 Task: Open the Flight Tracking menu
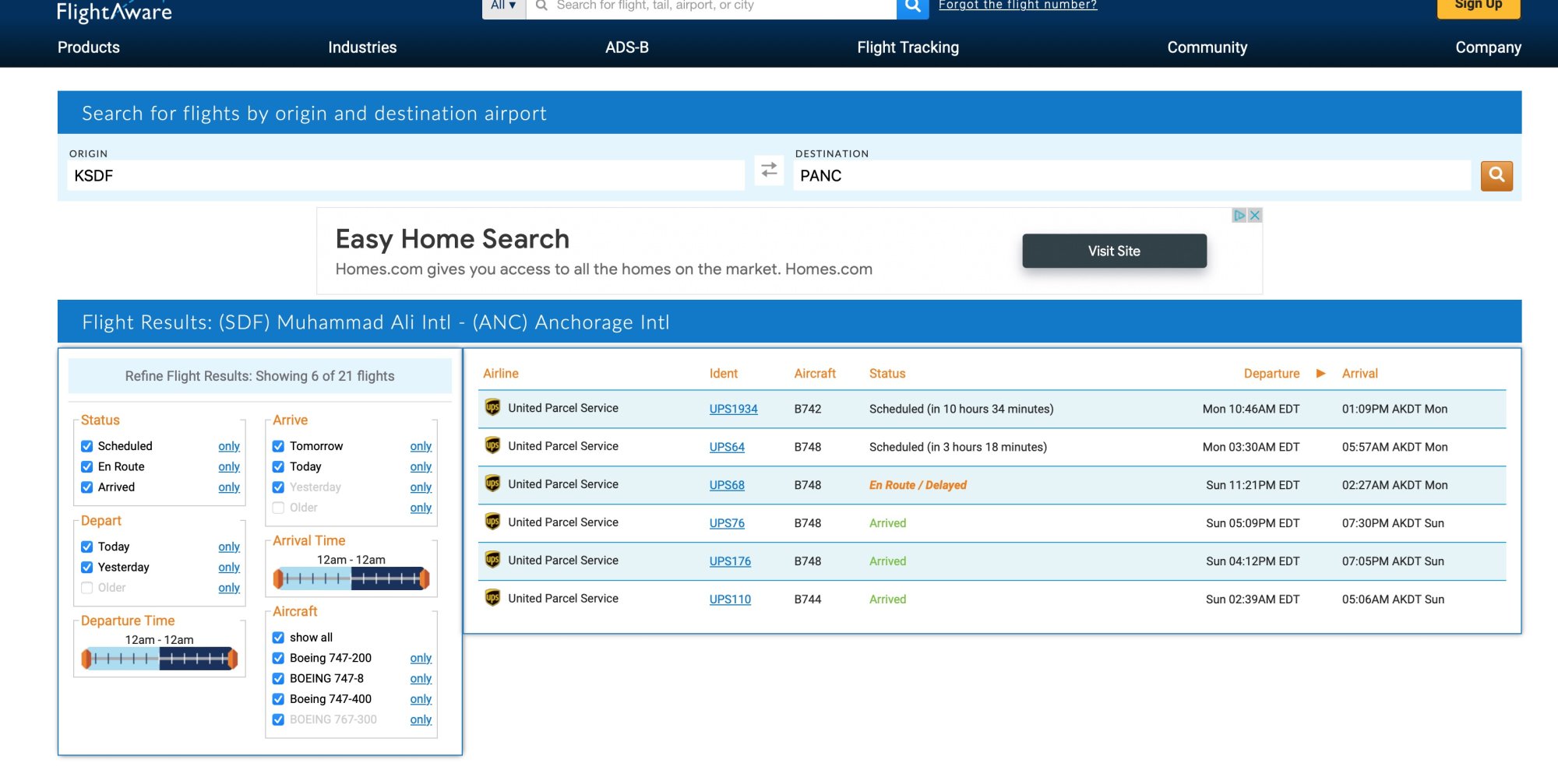(908, 47)
